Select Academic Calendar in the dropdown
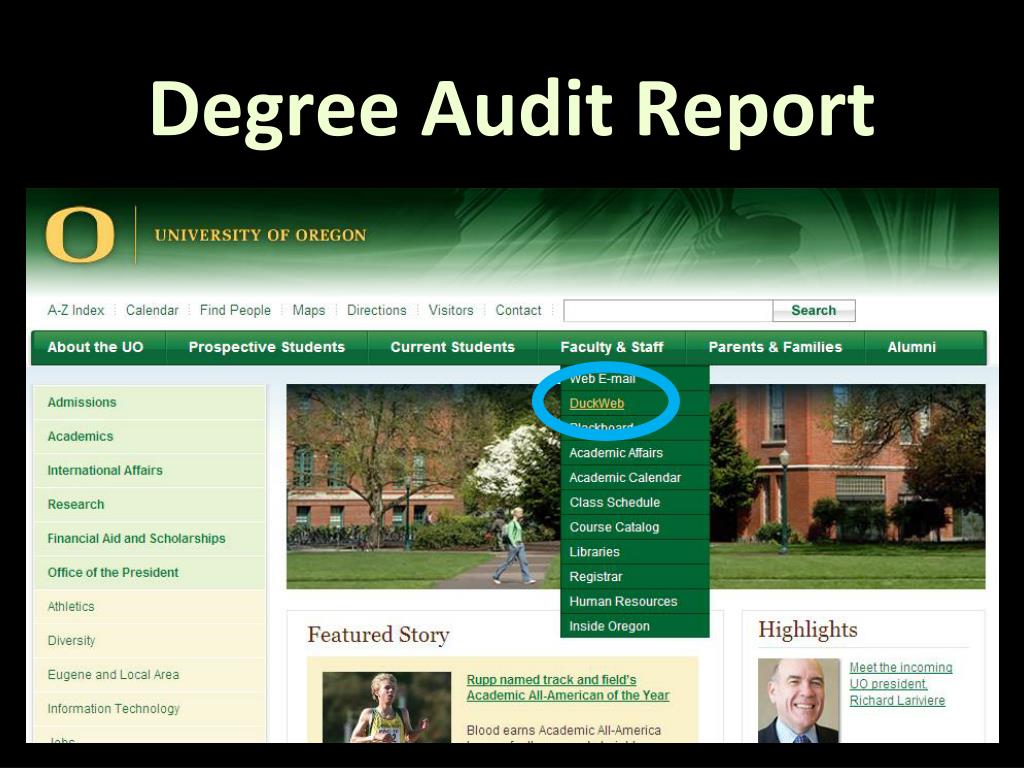Screen dimensions: 1024x768 (635, 477)
